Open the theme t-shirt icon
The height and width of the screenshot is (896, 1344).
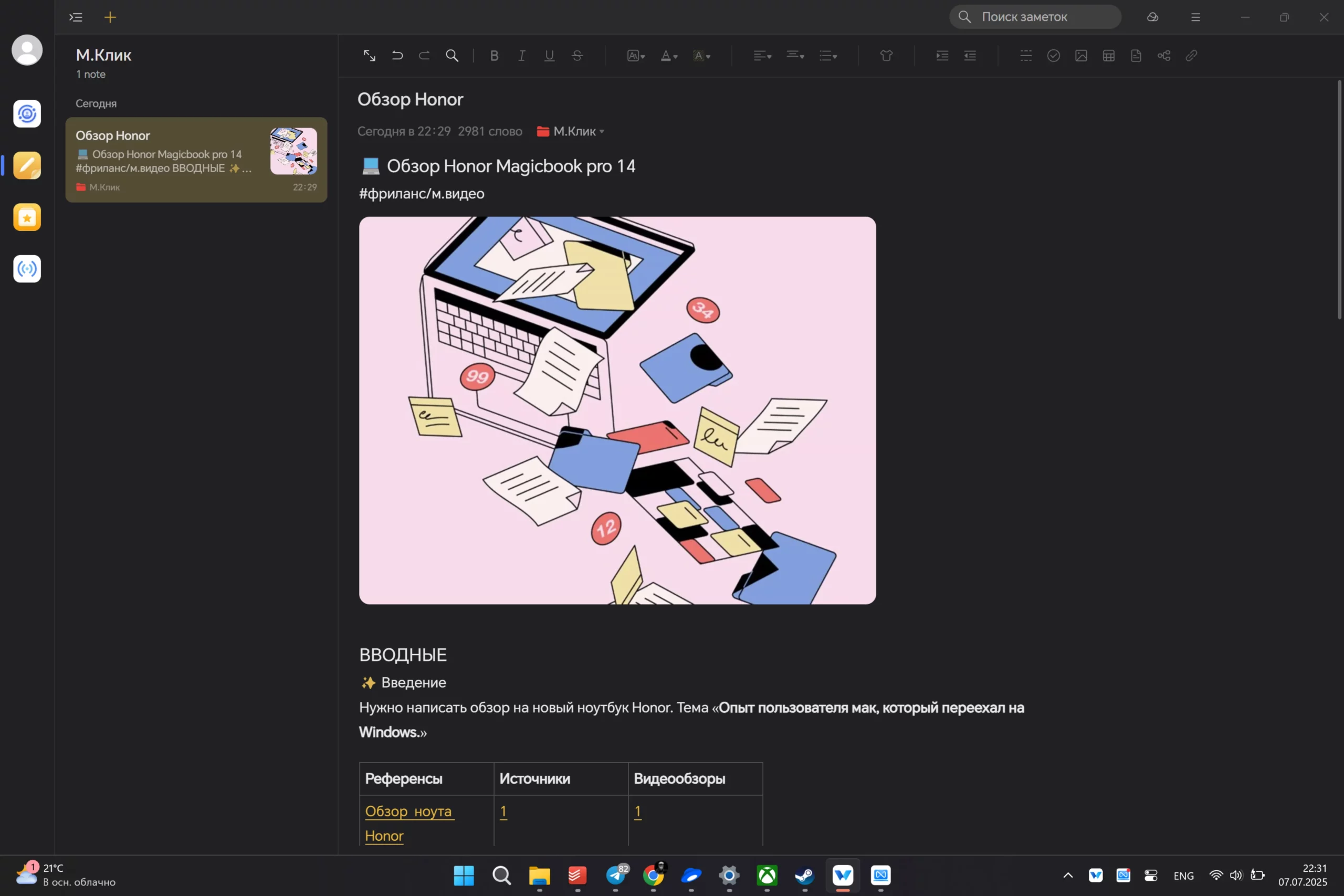886,56
